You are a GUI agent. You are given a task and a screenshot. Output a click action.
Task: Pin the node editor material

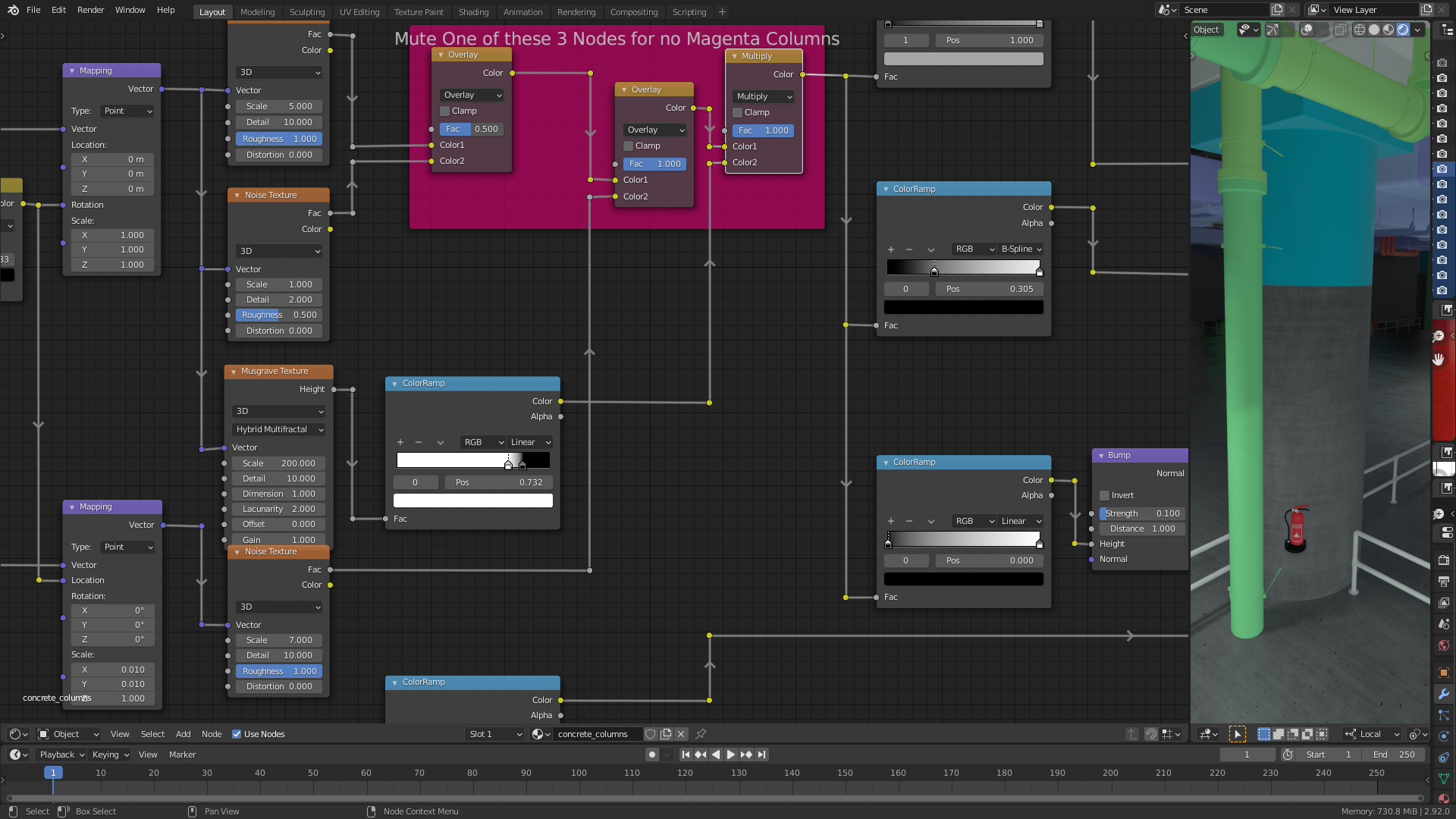(x=701, y=734)
